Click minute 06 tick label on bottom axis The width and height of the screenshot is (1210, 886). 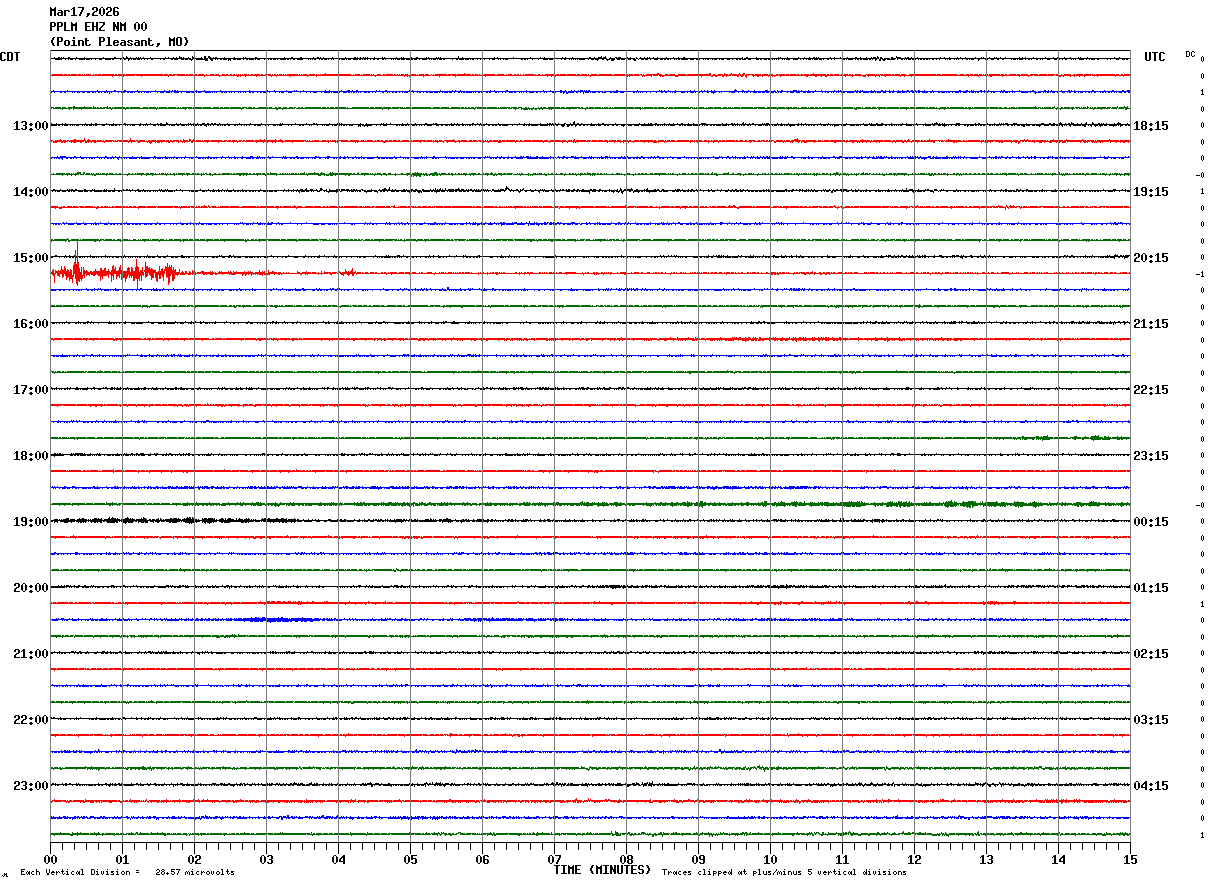(482, 859)
